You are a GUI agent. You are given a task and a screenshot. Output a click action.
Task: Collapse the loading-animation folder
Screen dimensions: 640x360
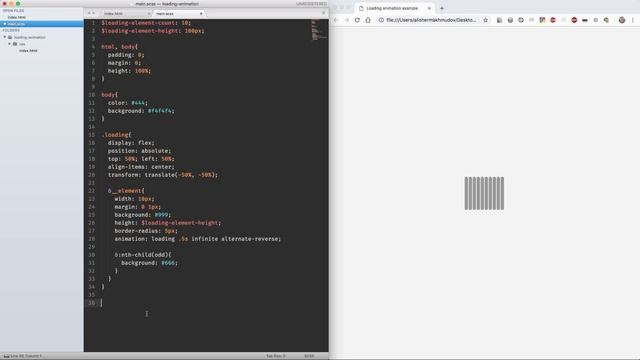tap(5, 37)
